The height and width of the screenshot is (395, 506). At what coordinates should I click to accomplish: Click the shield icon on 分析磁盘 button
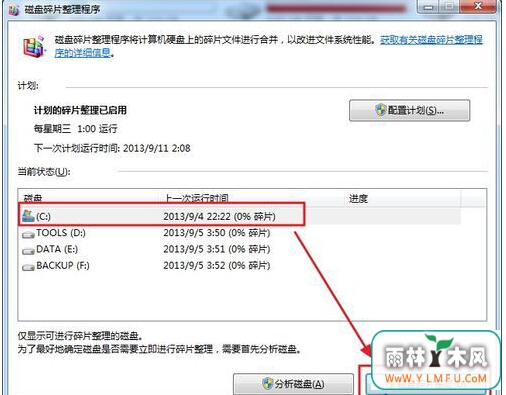[267, 384]
